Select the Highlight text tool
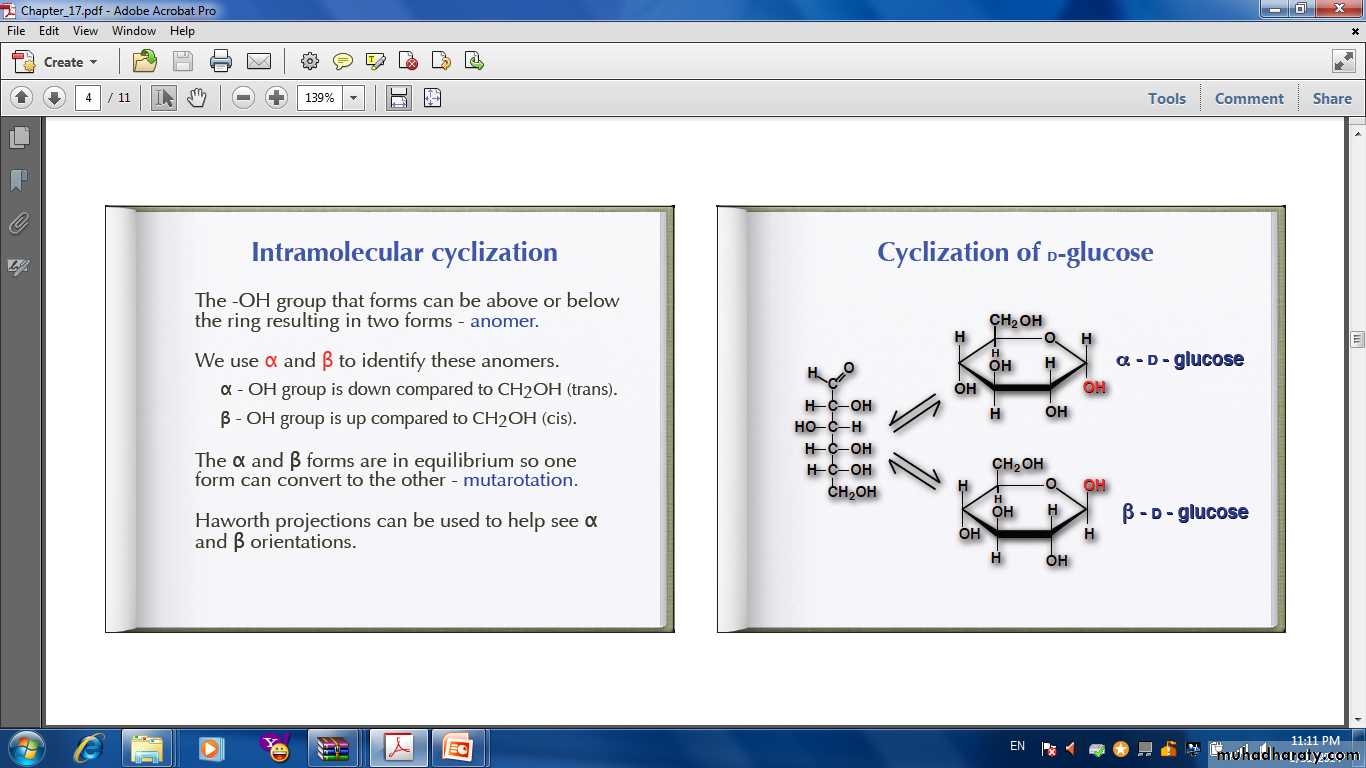The height and width of the screenshot is (768, 1366). pyautogui.click(x=376, y=61)
